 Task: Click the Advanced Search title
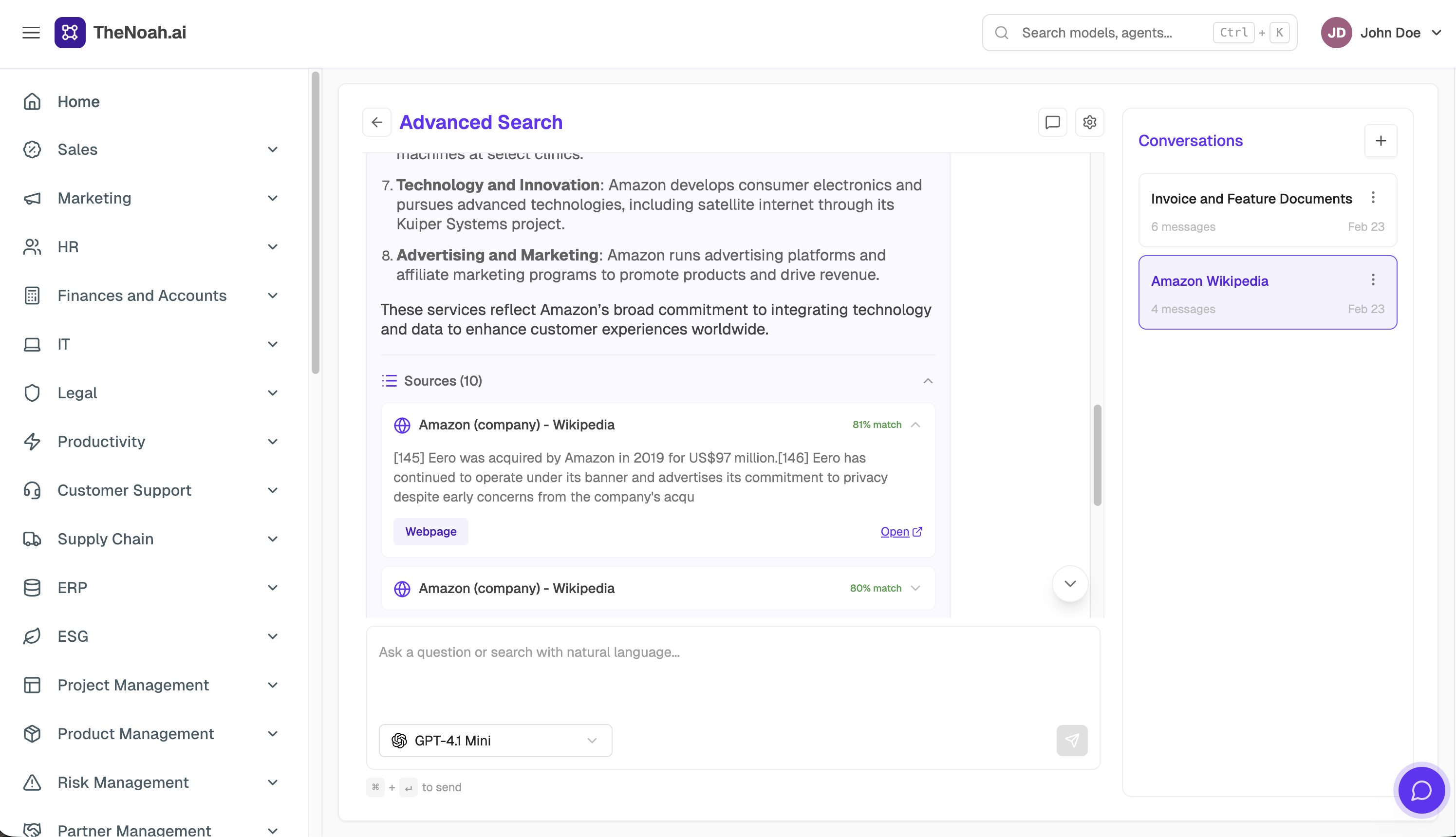tap(481, 122)
